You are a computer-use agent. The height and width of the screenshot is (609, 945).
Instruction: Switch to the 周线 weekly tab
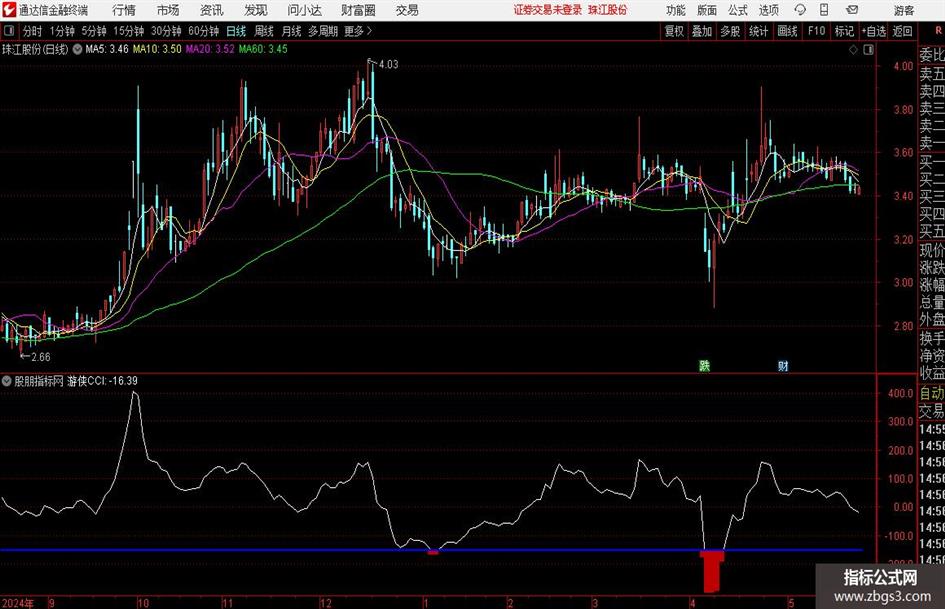[x=264, y=31]
